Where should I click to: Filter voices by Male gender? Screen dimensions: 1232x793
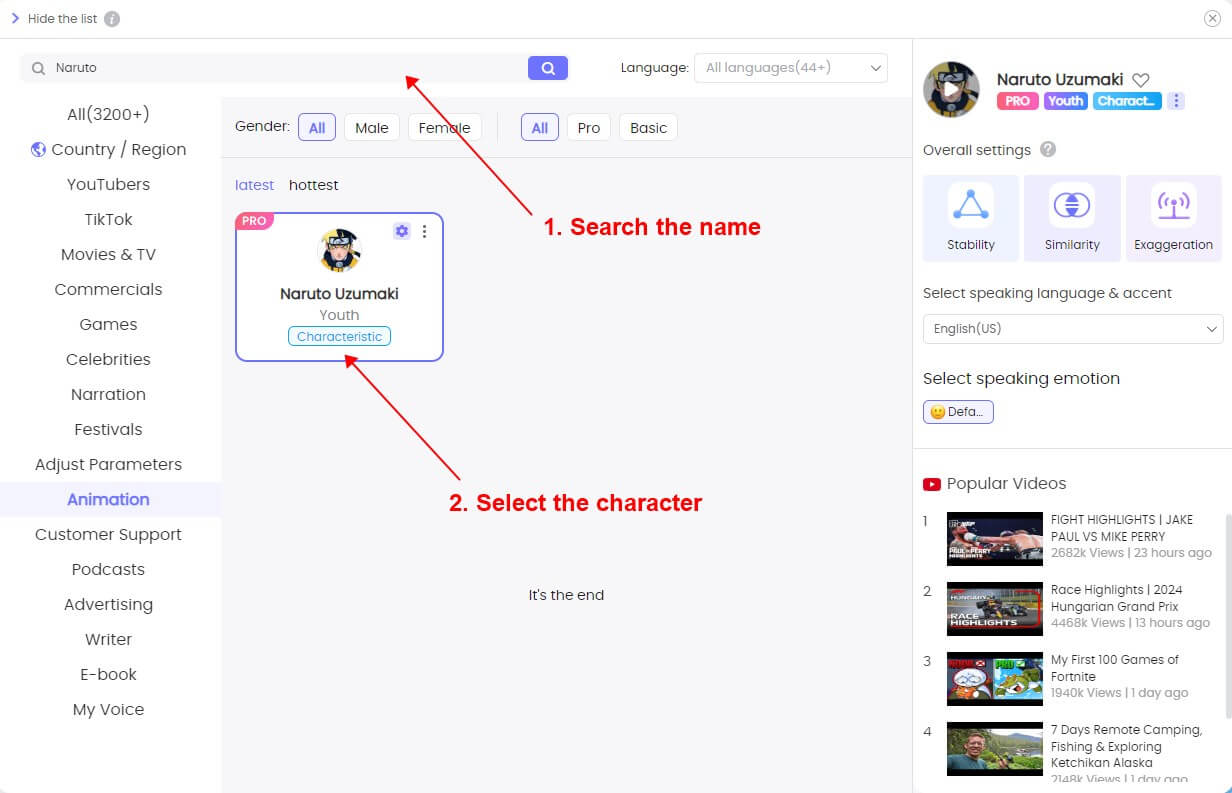372,127
